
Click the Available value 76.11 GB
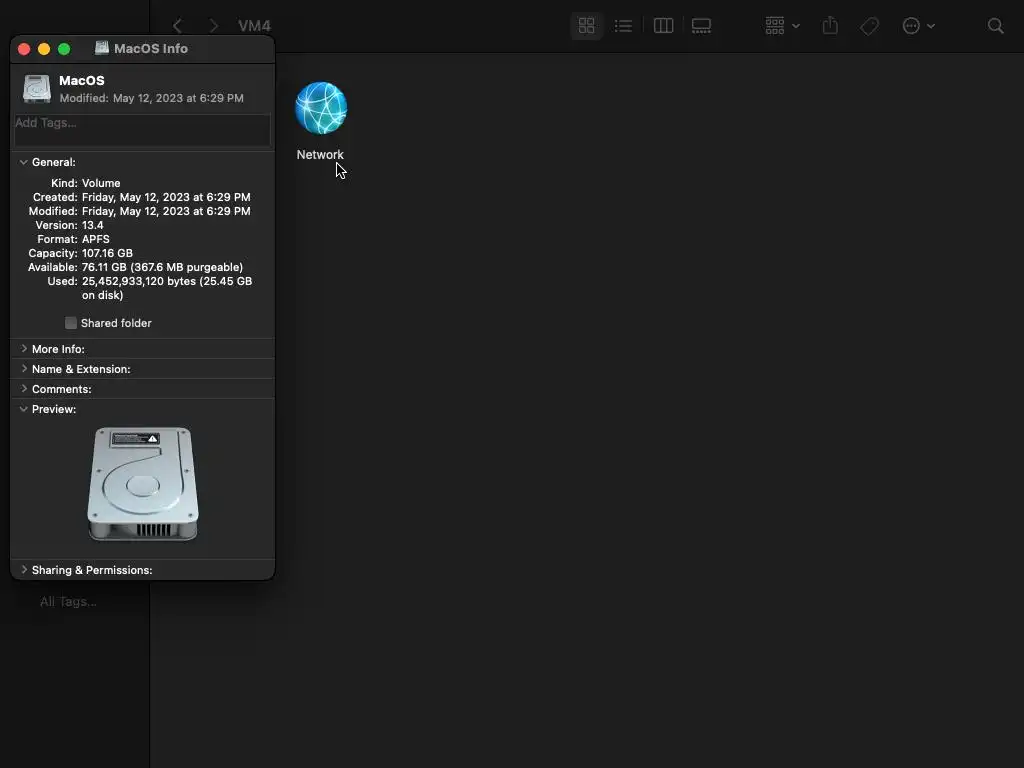162,267
